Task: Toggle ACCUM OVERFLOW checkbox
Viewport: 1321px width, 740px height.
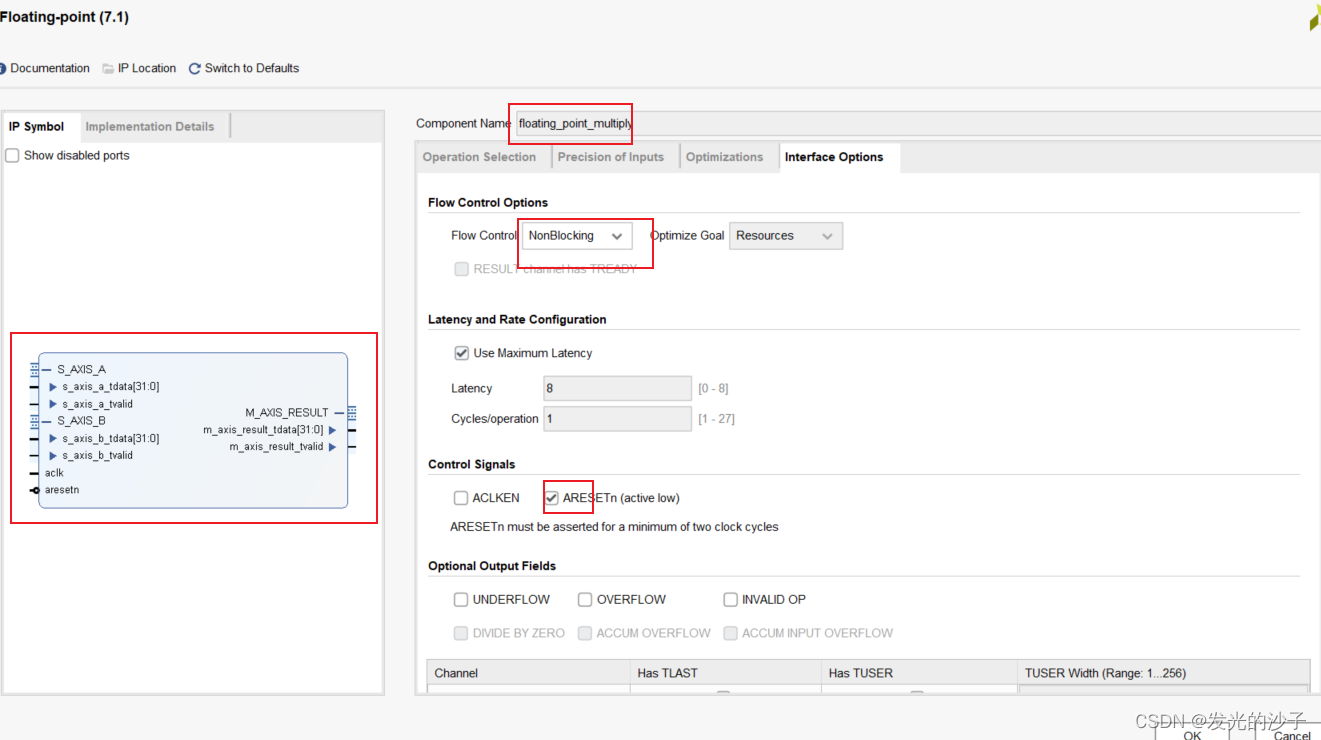Action: [x=585, y=633]
